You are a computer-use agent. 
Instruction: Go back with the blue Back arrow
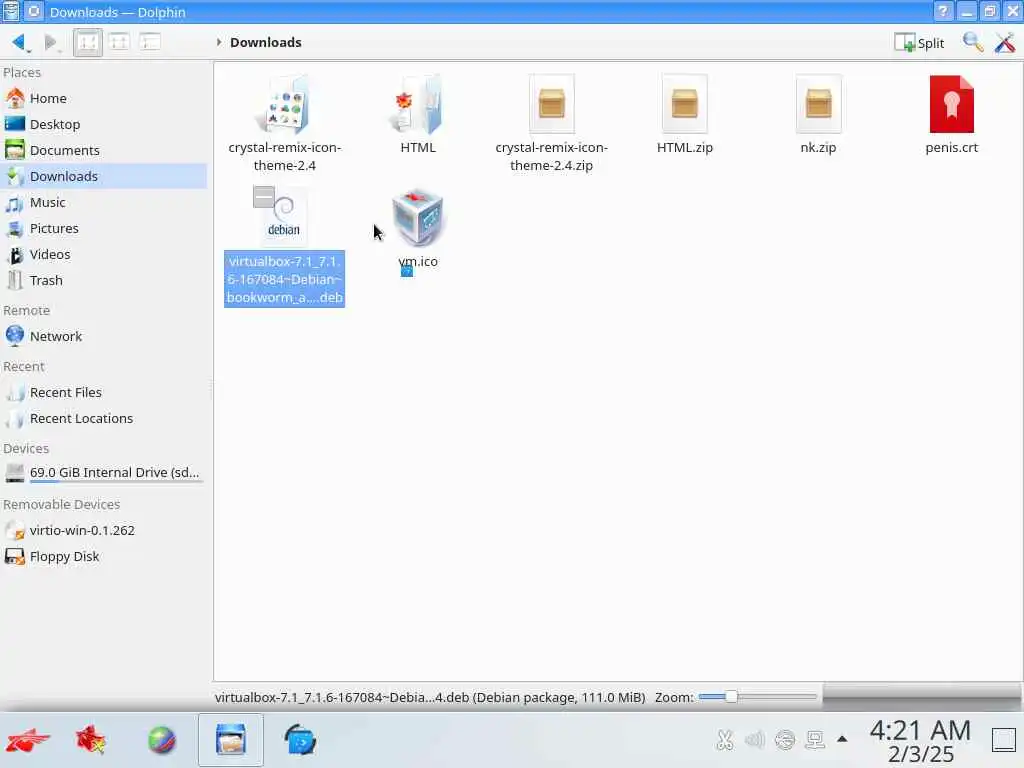pos(19,42)
